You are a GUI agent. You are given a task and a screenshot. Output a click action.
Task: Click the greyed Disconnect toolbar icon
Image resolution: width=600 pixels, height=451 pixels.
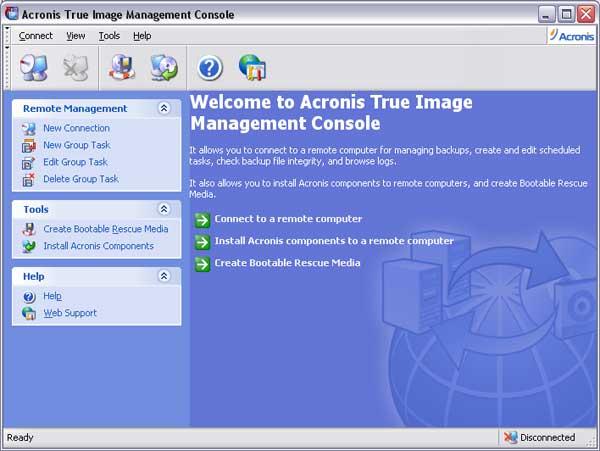pos(76,68)
